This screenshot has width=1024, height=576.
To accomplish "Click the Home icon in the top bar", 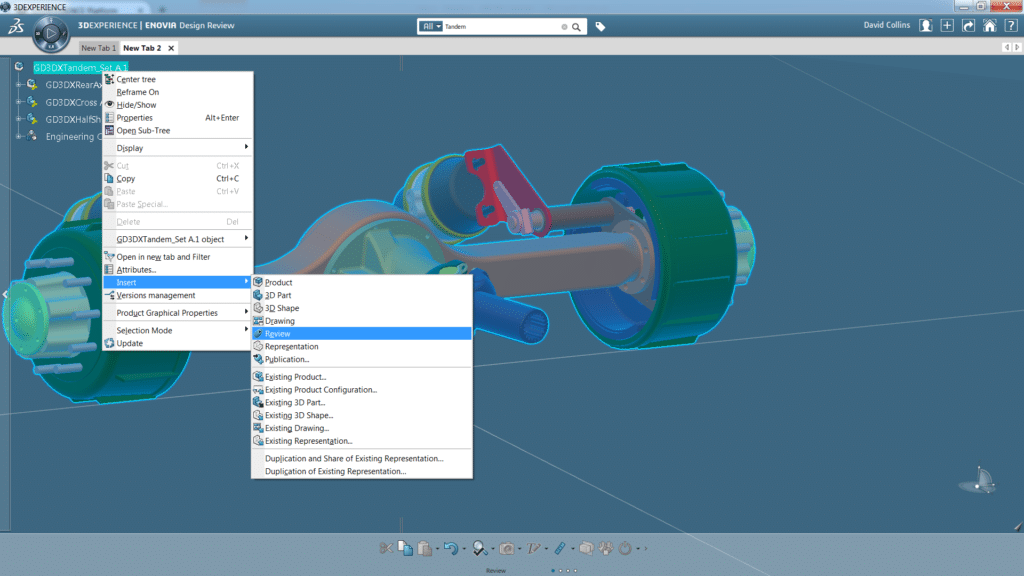I will pyautogui.click(x=989, y=25).
